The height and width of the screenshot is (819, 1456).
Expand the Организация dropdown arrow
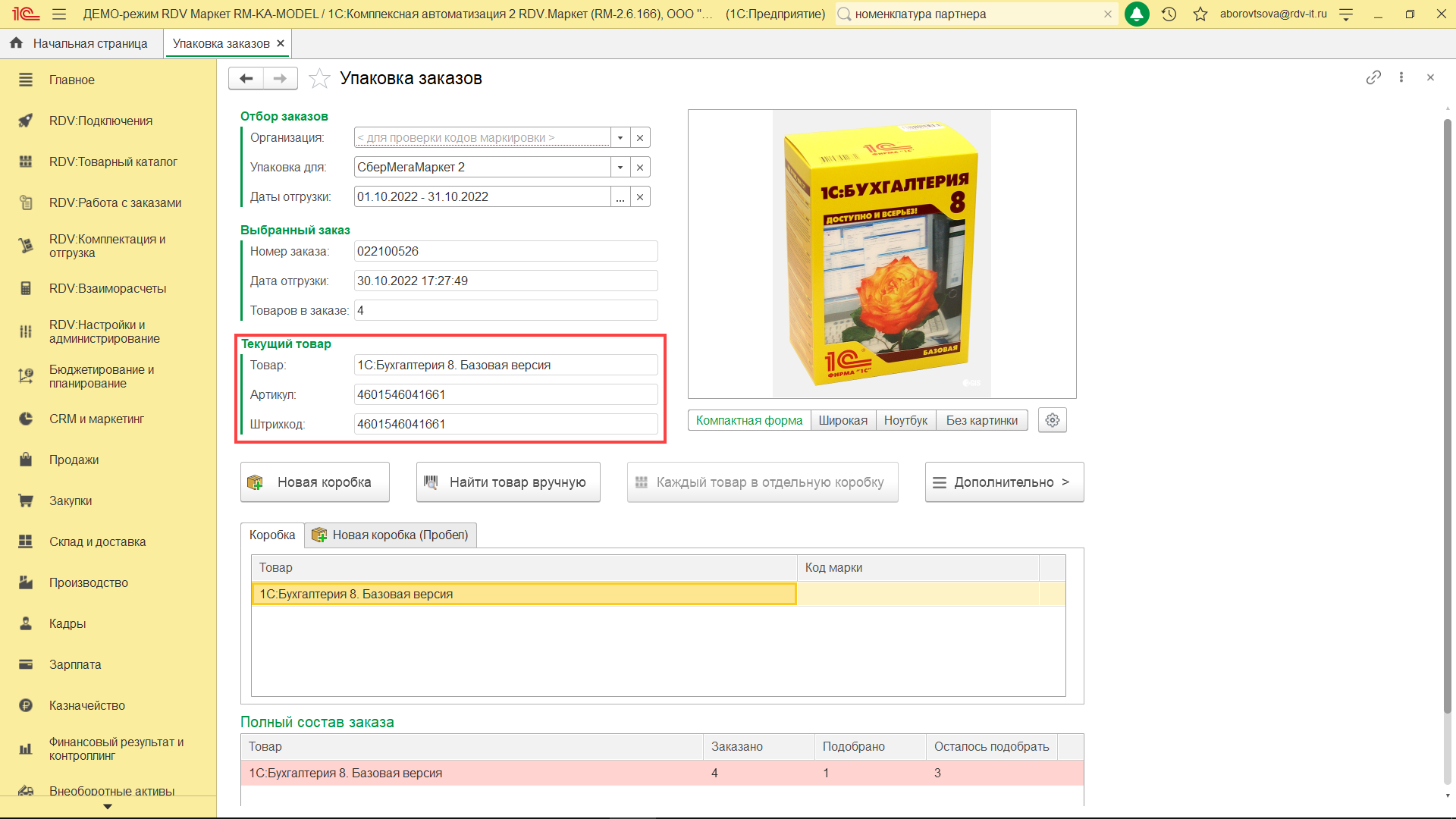[620, 137]
